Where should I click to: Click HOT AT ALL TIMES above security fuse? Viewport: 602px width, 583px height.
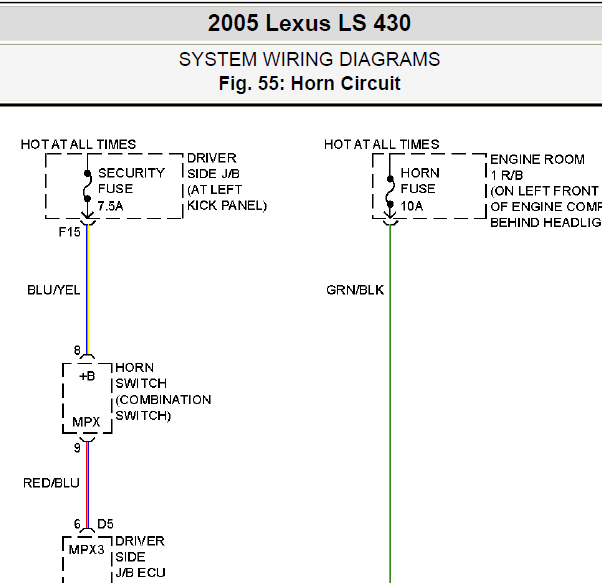point(78,144)
